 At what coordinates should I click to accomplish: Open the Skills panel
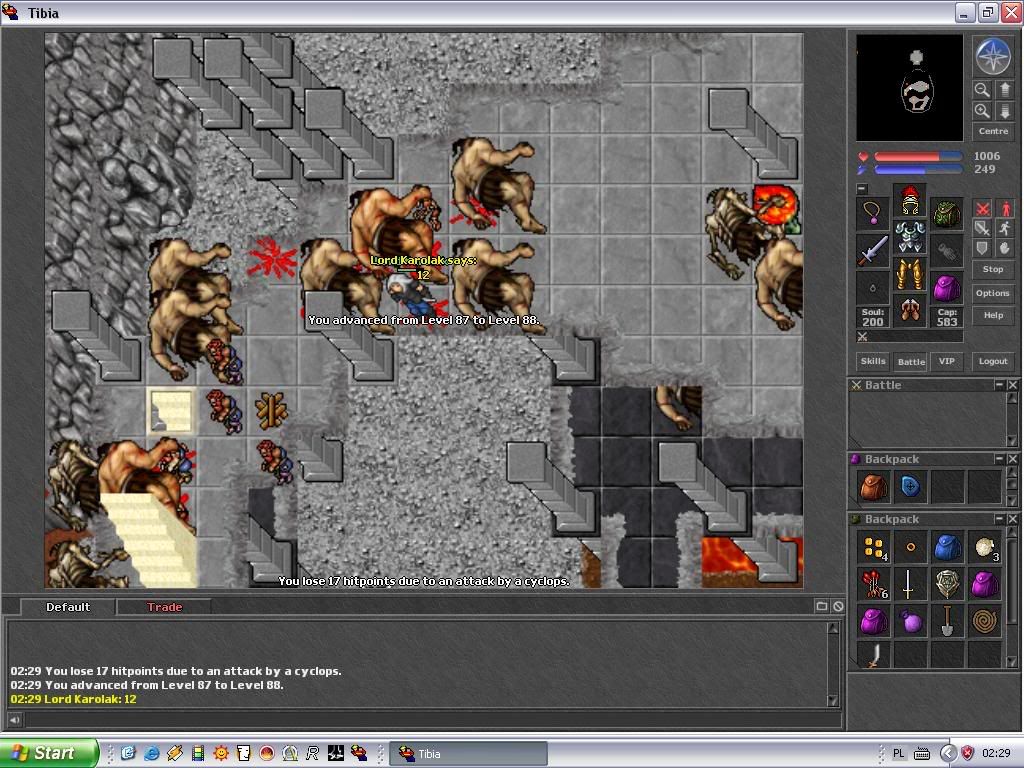[873, 361]
